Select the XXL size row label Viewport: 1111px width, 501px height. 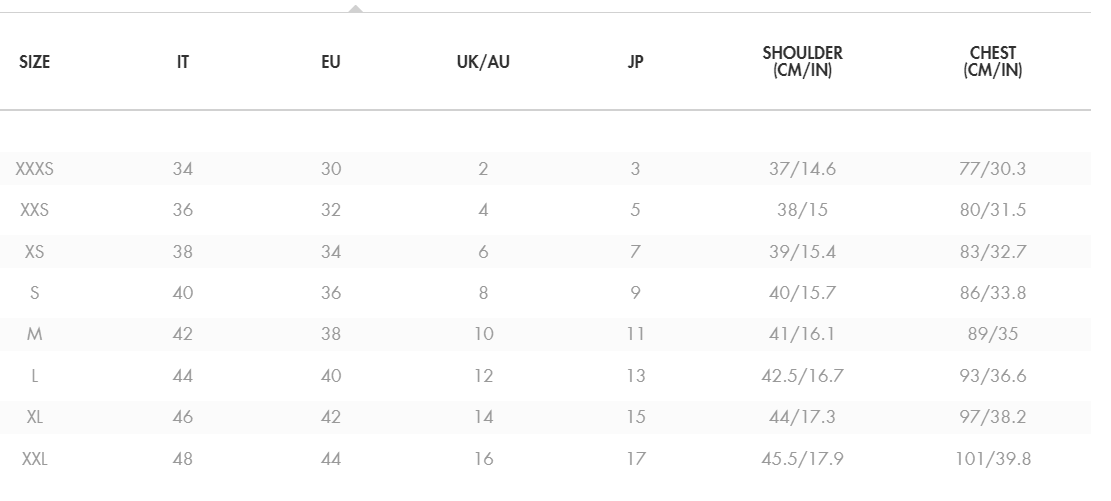point(35,459)
